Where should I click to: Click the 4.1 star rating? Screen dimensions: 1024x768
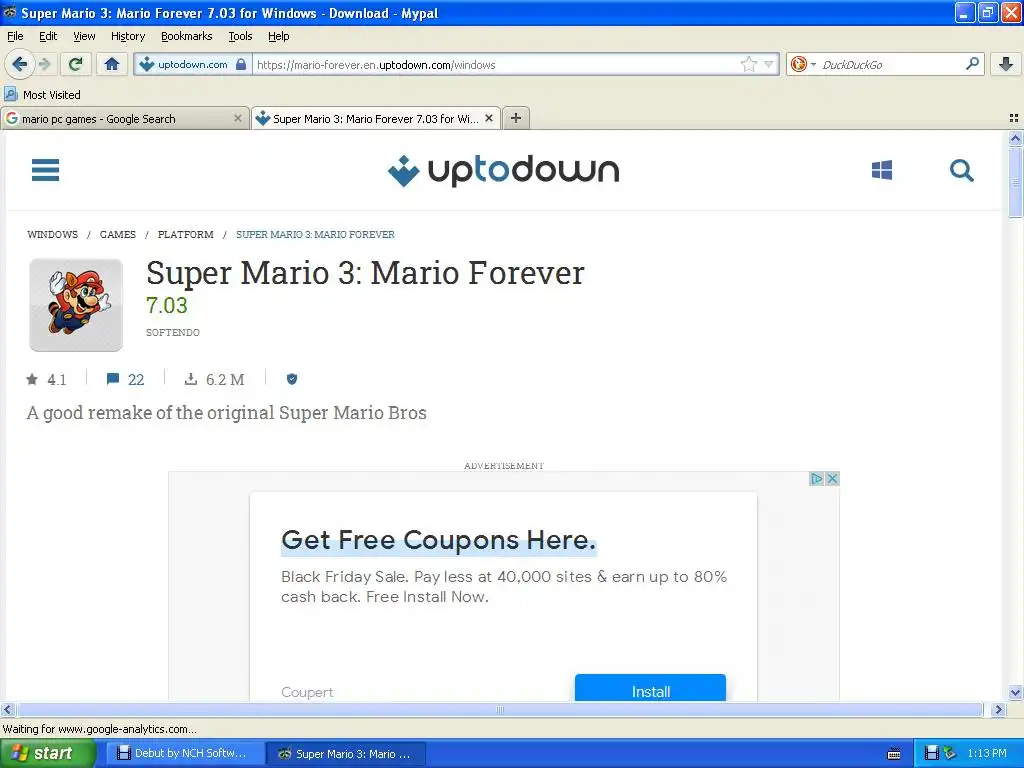pyautogui.click(x=46, y=379)
